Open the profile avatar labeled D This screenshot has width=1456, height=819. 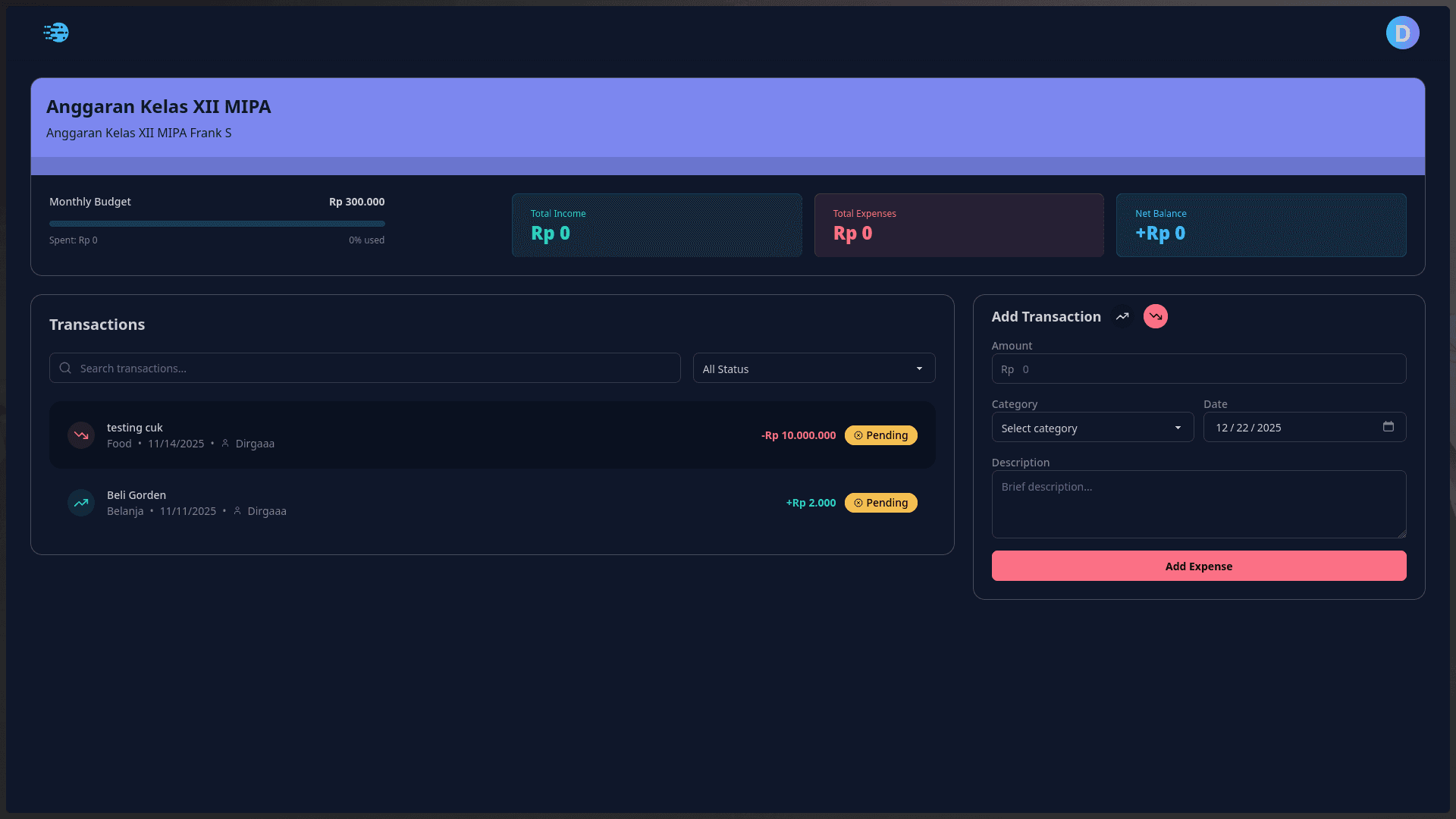click(x=1401, y=33)
